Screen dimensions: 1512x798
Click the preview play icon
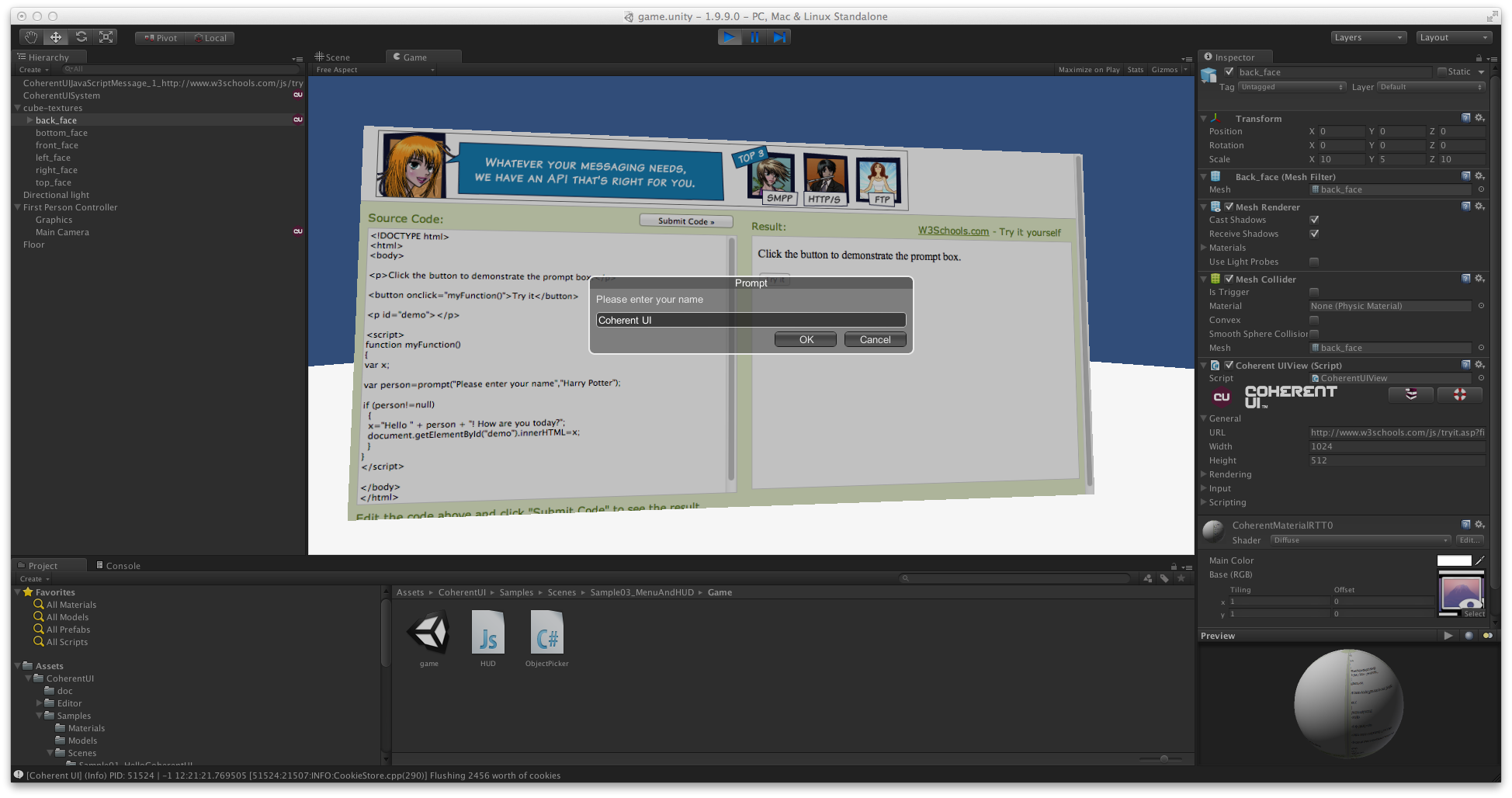coord(1448,636)
